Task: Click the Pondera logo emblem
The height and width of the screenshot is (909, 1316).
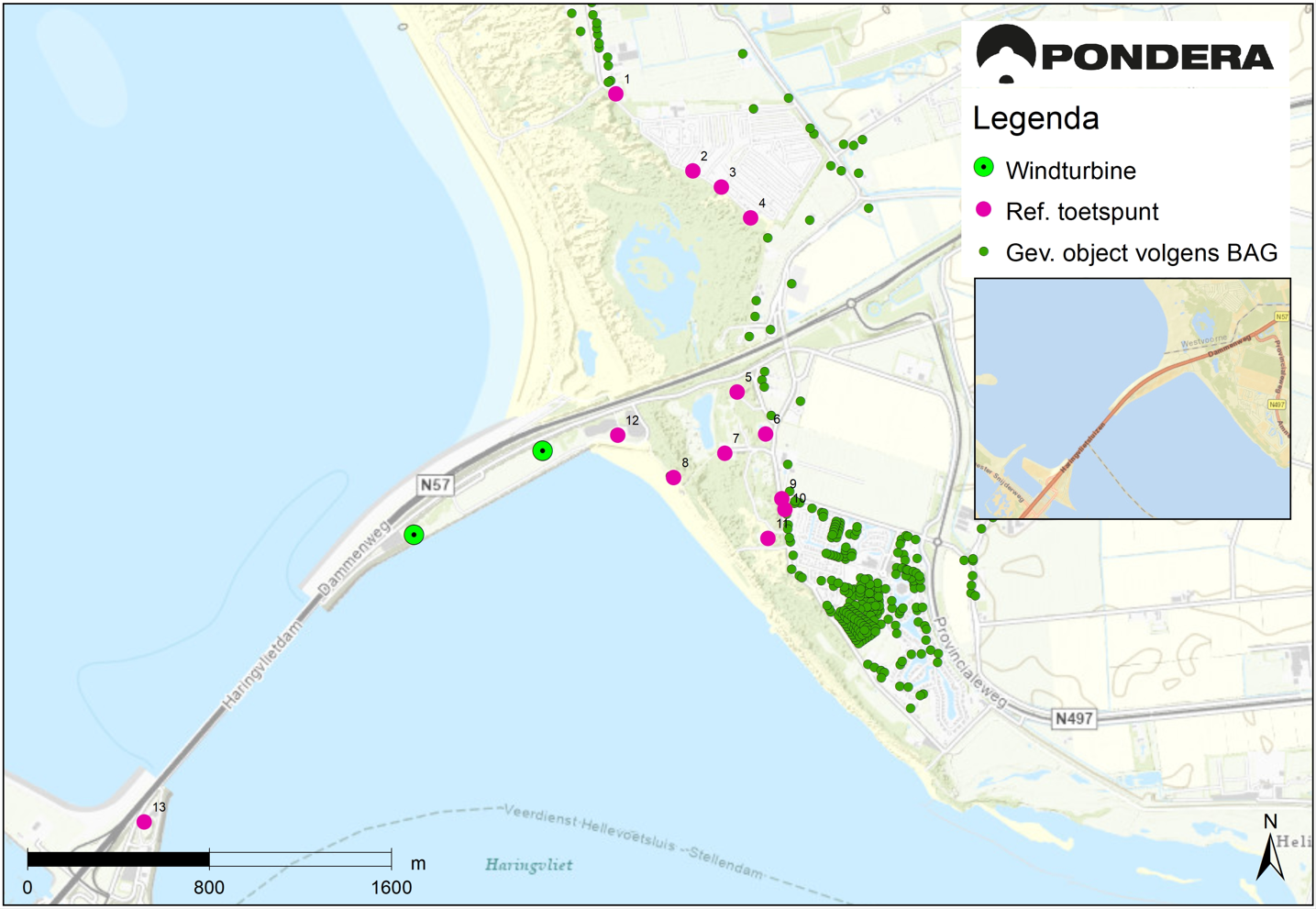Action: coord(1006,54)
